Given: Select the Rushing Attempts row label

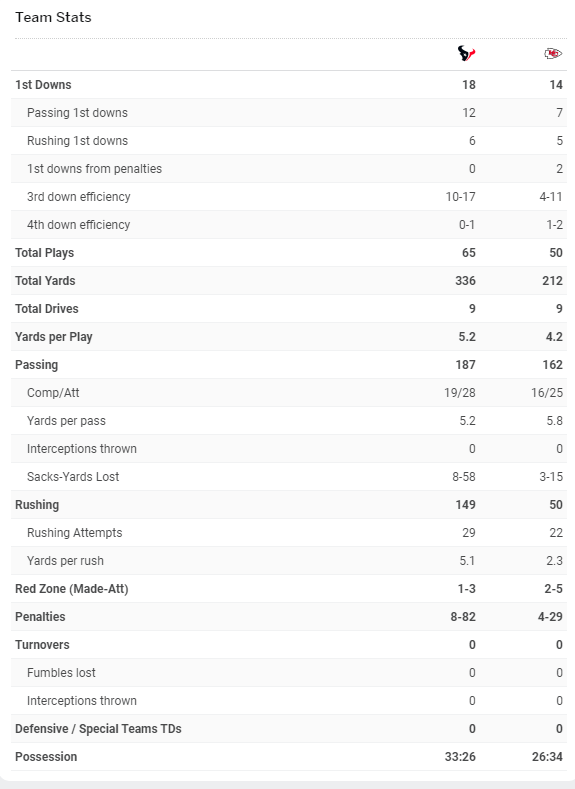Looking at the screenshot, I should (74, 533).
